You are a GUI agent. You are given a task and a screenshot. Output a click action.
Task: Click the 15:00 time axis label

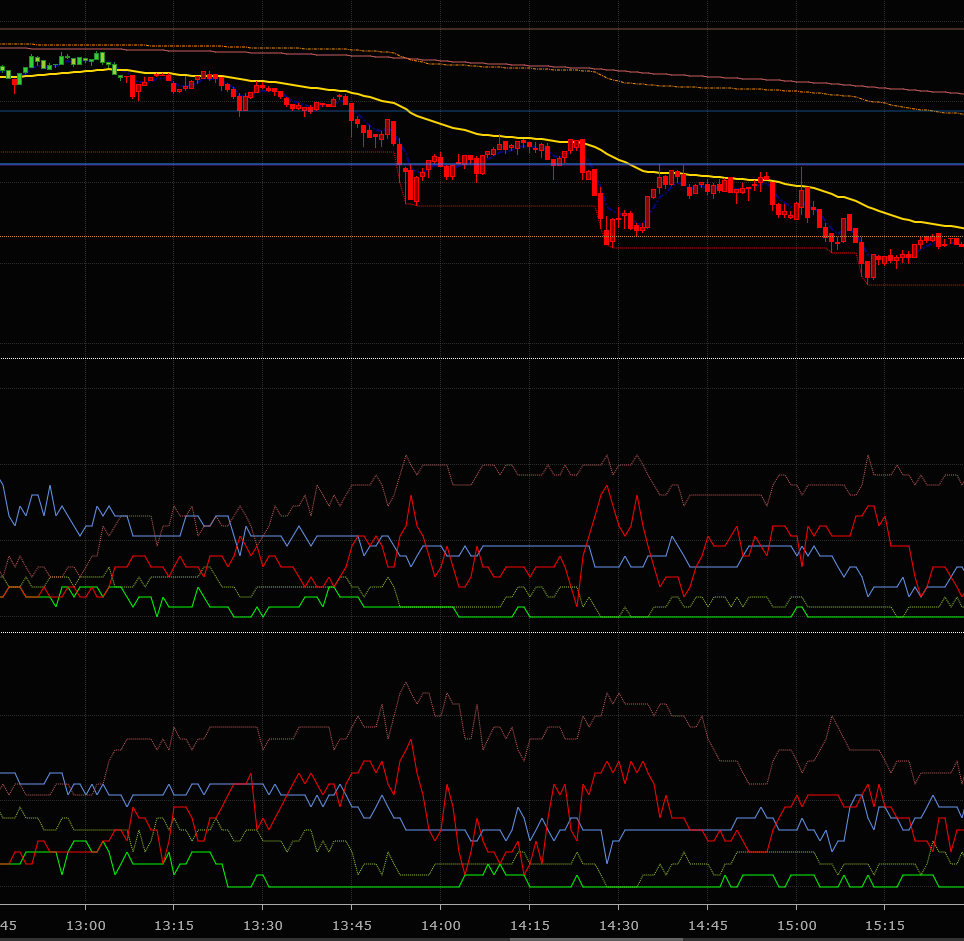797,926
